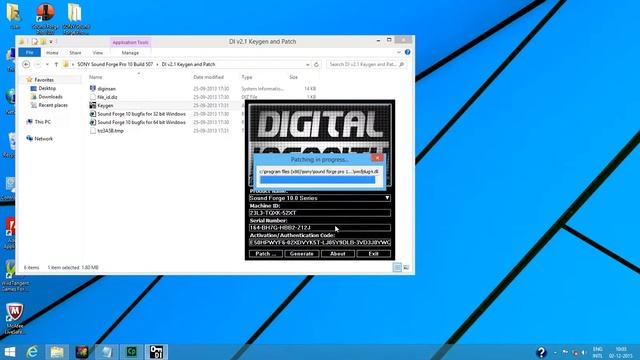Click the Machine ID field
640x360 pixels.
click(x=320, y=213)
